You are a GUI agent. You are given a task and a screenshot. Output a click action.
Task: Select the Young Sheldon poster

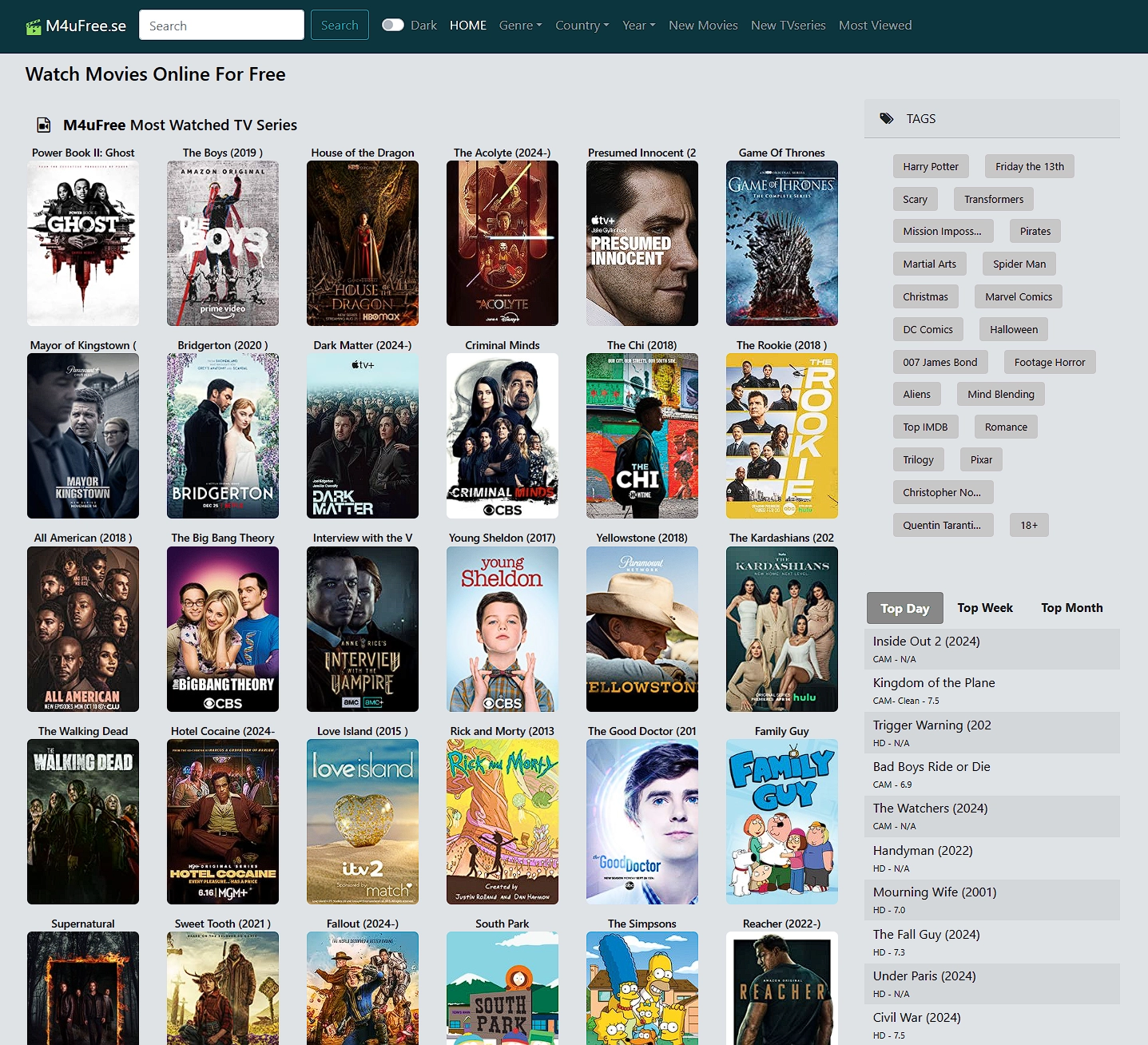point(502,629)
